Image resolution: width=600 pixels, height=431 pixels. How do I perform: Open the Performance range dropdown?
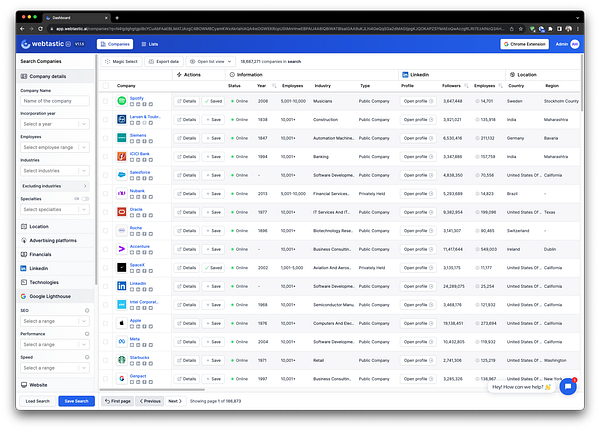tap(55, 344)
